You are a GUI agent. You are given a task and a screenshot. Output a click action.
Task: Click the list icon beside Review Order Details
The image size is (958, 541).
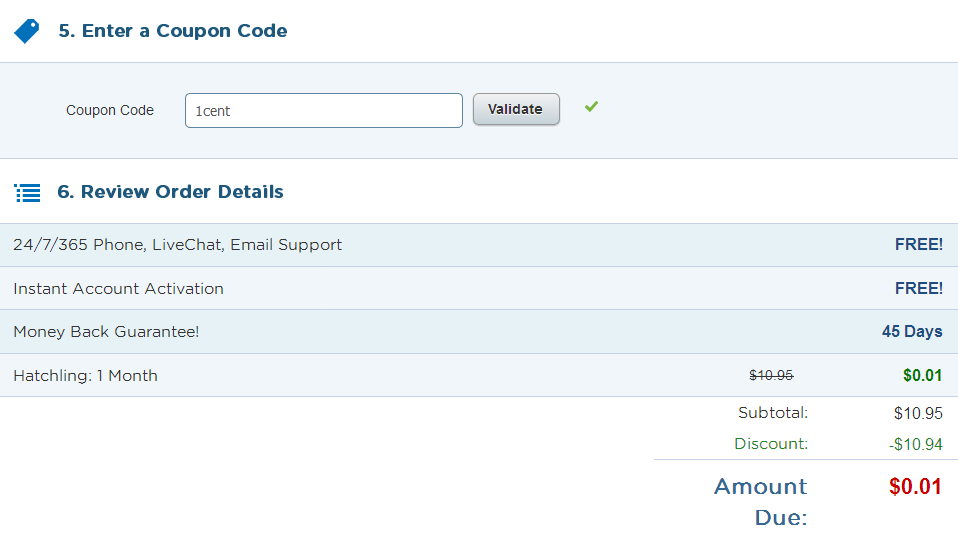(27, 192)
